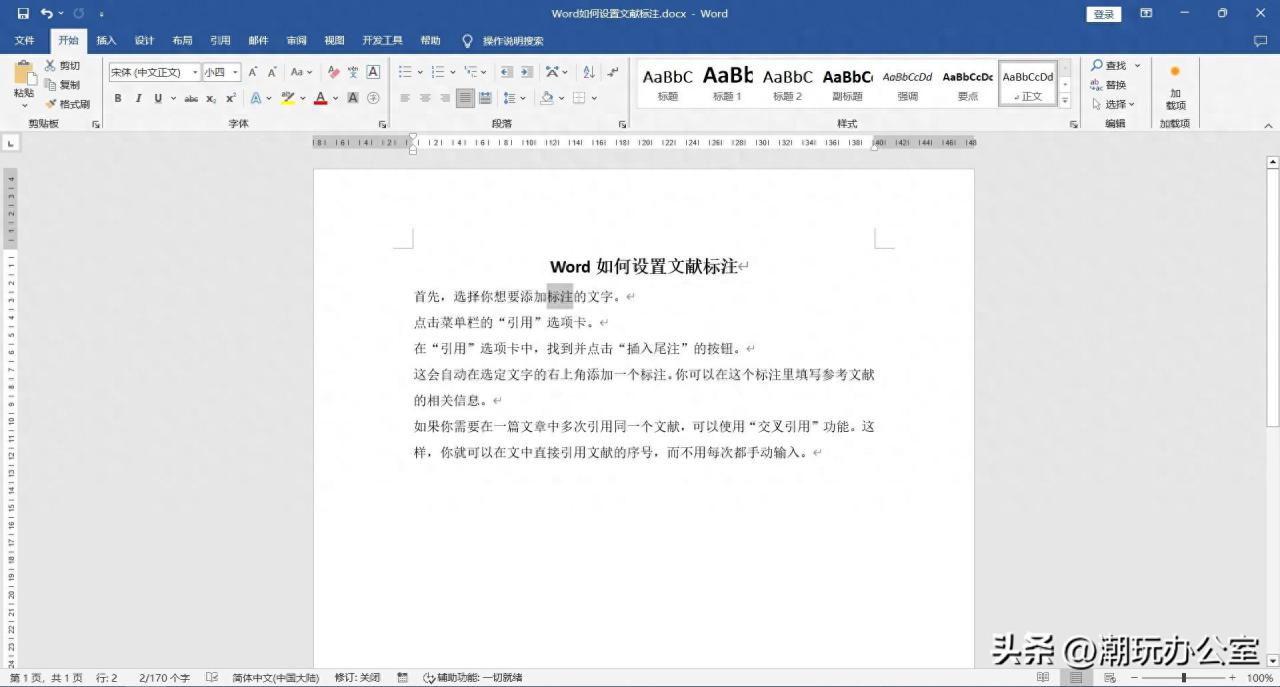The height and width of the screenshot is (687, 1280).
Task: Open the change case Aa dropdown
Action: (x=301, y=72)
